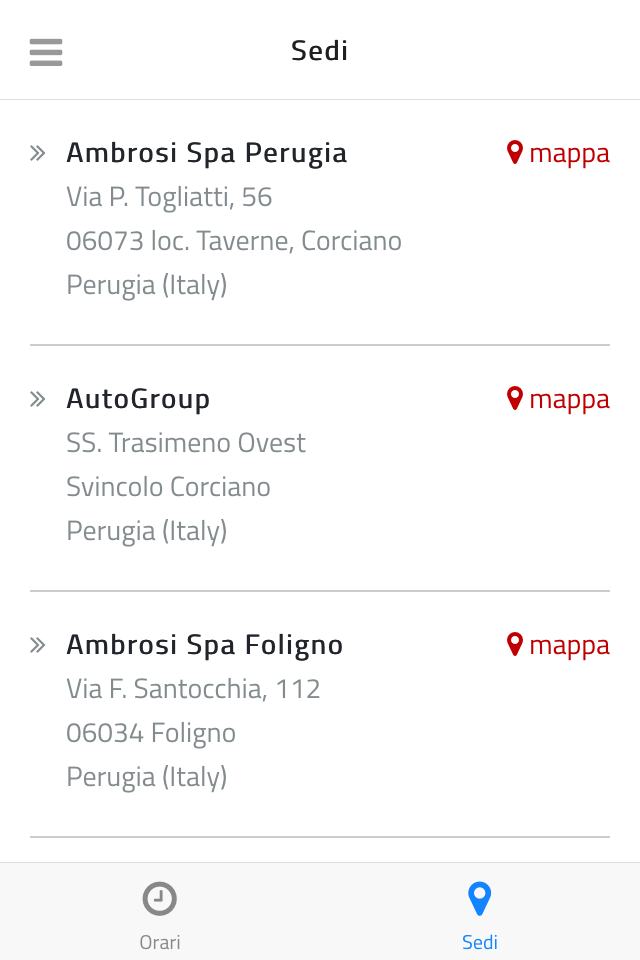Select the AutoGroup location title
Viewport: 640px width, 960px height.
coord(138,399)
